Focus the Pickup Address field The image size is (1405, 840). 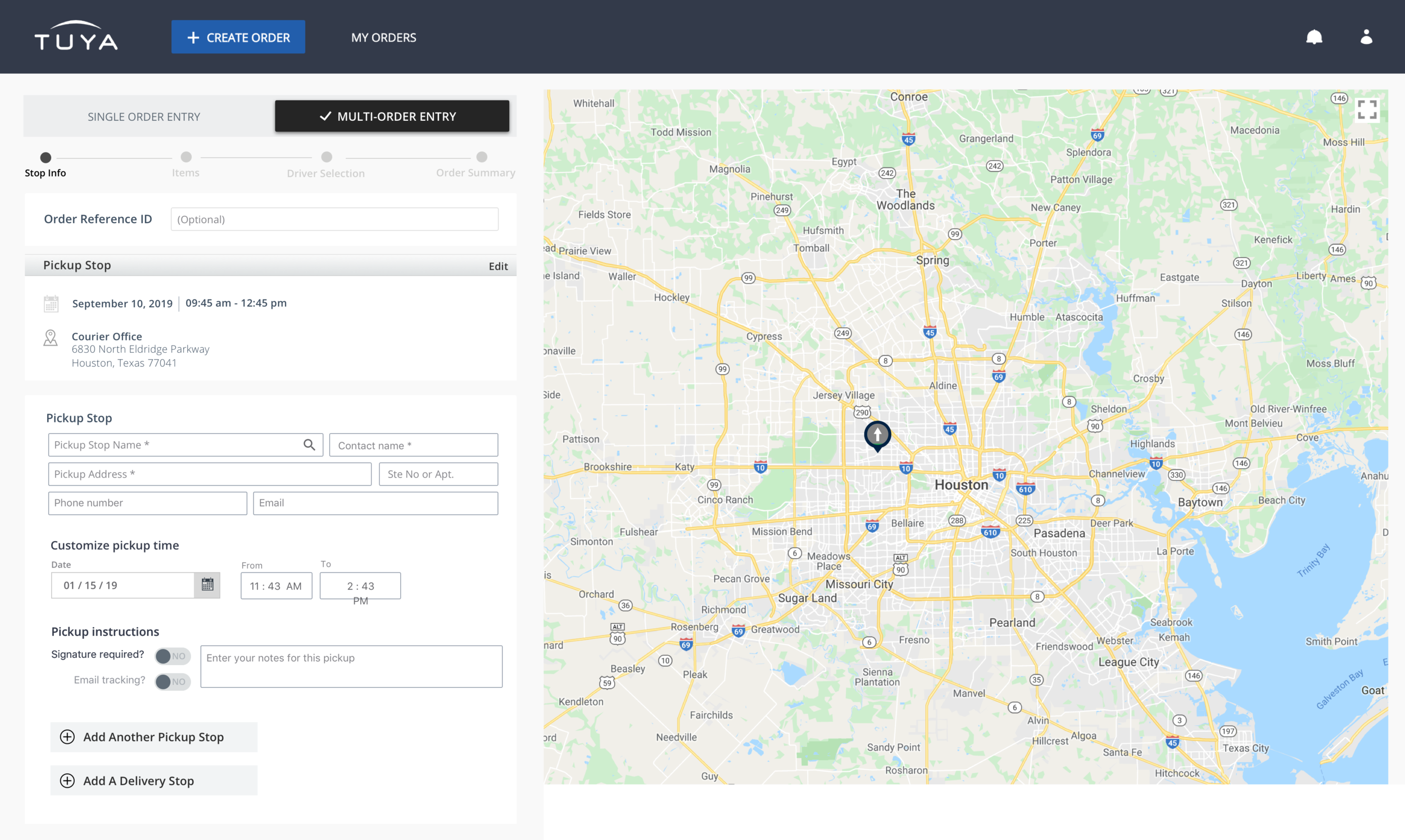point(210,474)
